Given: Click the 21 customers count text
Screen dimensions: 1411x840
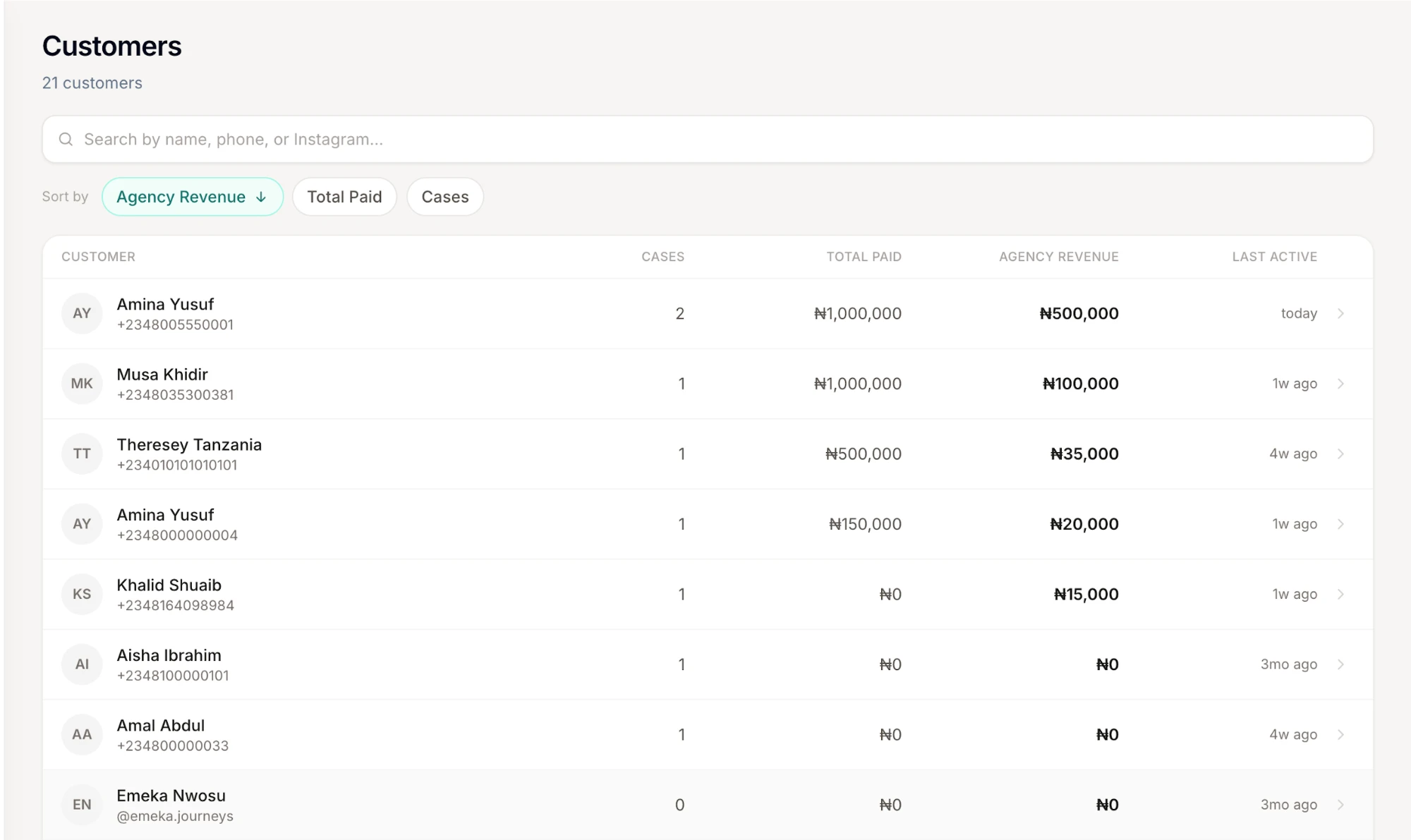Looking at the screenshot, I should tap(92, 83).
